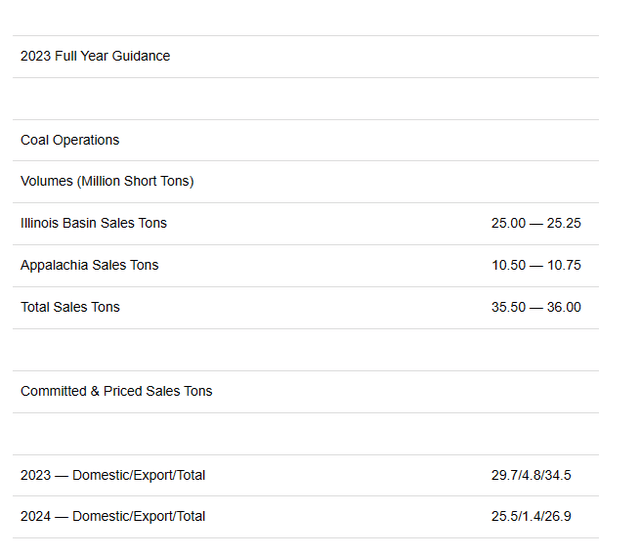Click the blank row below 'Total Sales Tons'

[x=306, y=349]
